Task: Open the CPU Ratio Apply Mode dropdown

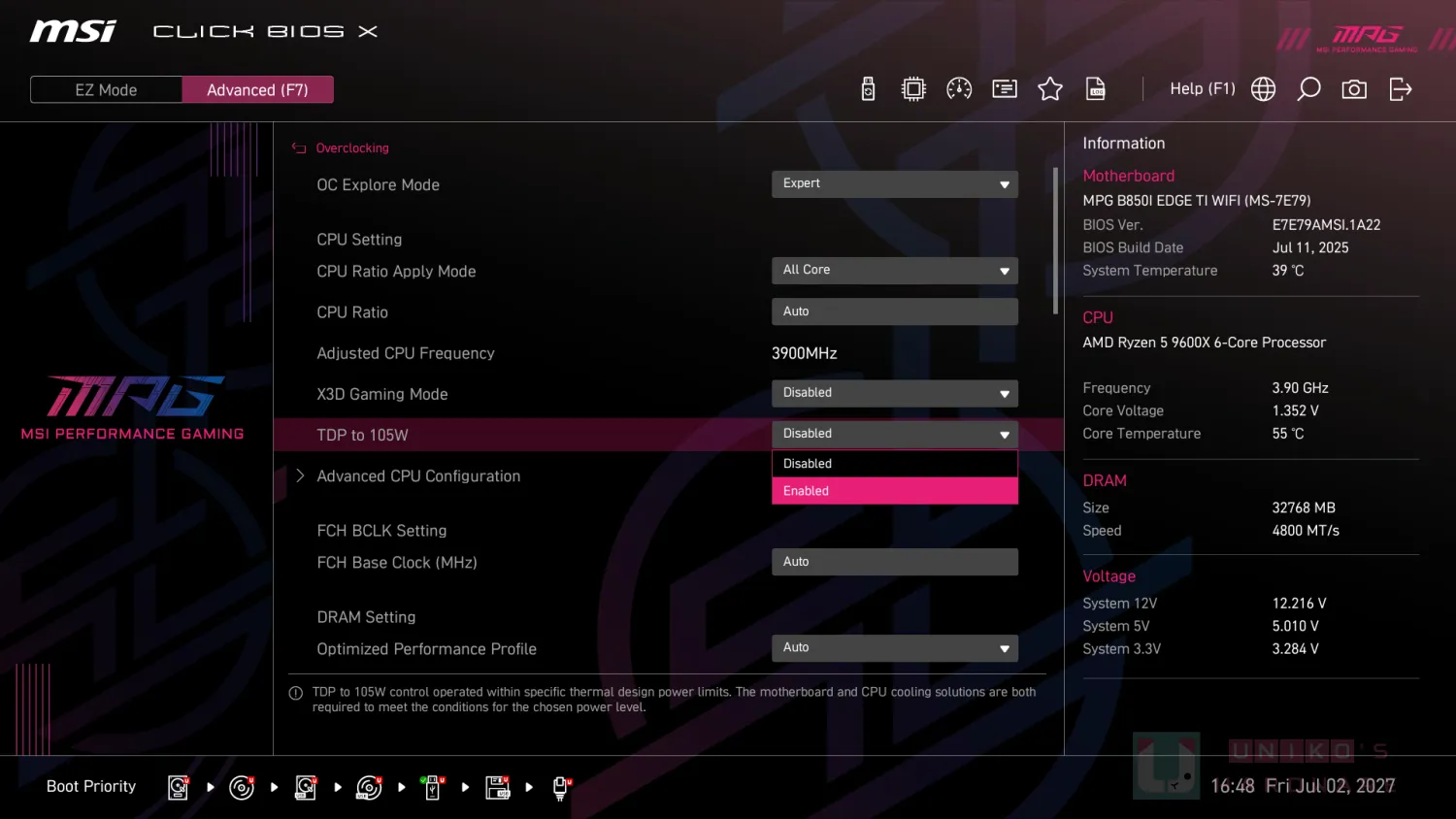Action: point(894,271)
